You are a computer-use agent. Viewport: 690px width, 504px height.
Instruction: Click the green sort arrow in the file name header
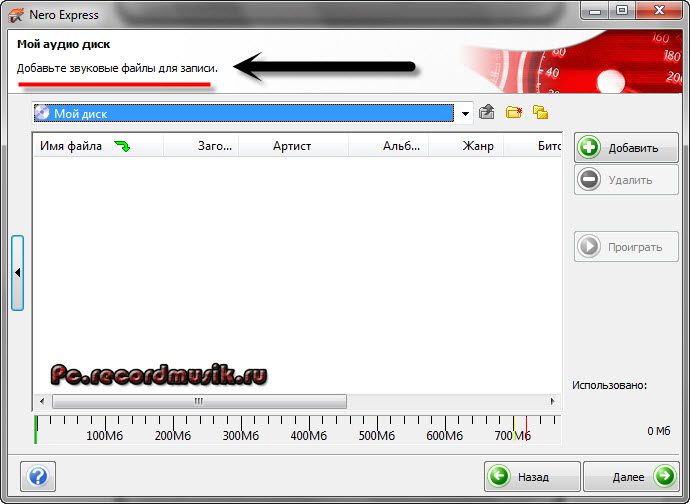(x=122, y=146)
